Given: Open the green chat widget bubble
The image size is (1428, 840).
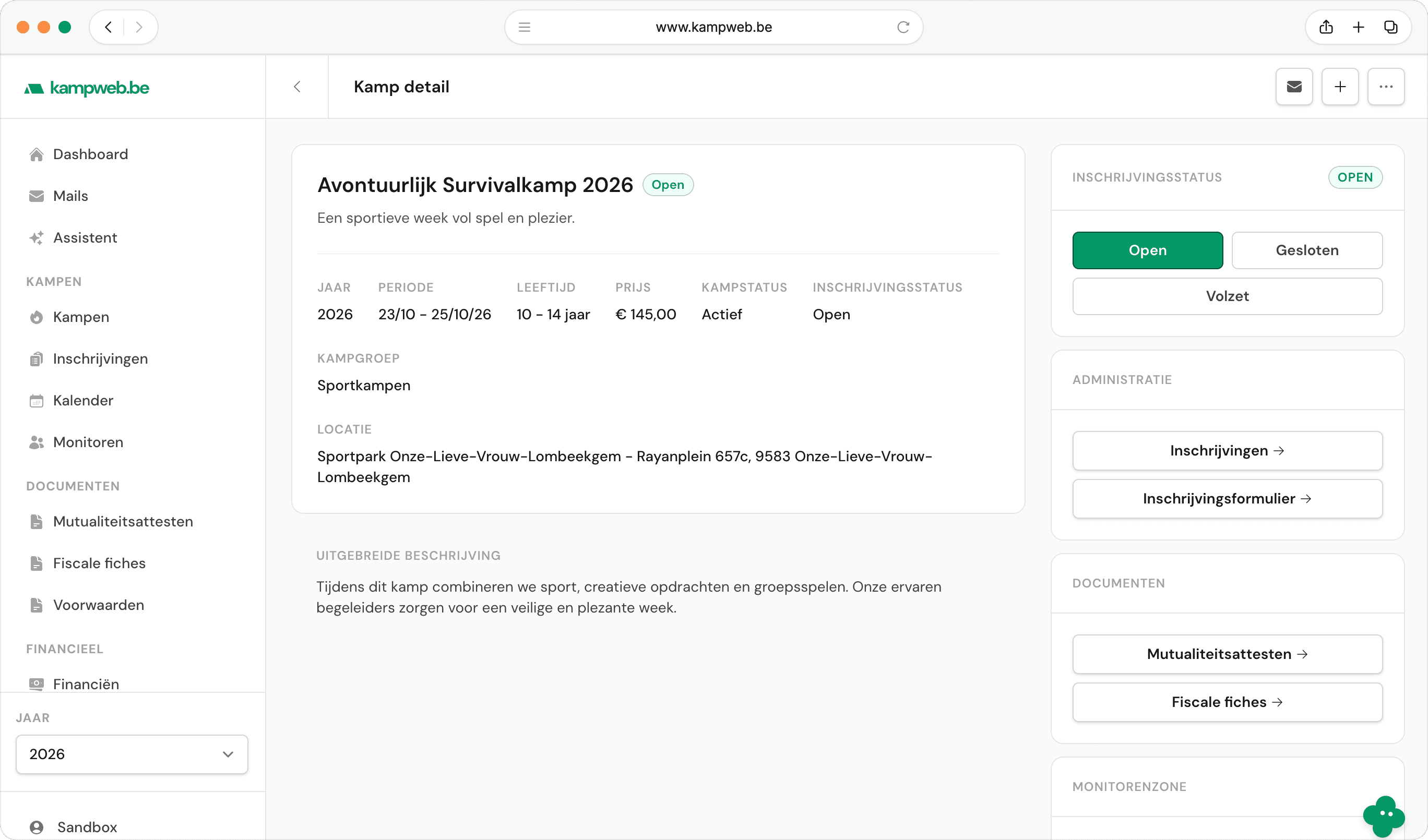Looking at the screenshot, I should (1384, 816).
